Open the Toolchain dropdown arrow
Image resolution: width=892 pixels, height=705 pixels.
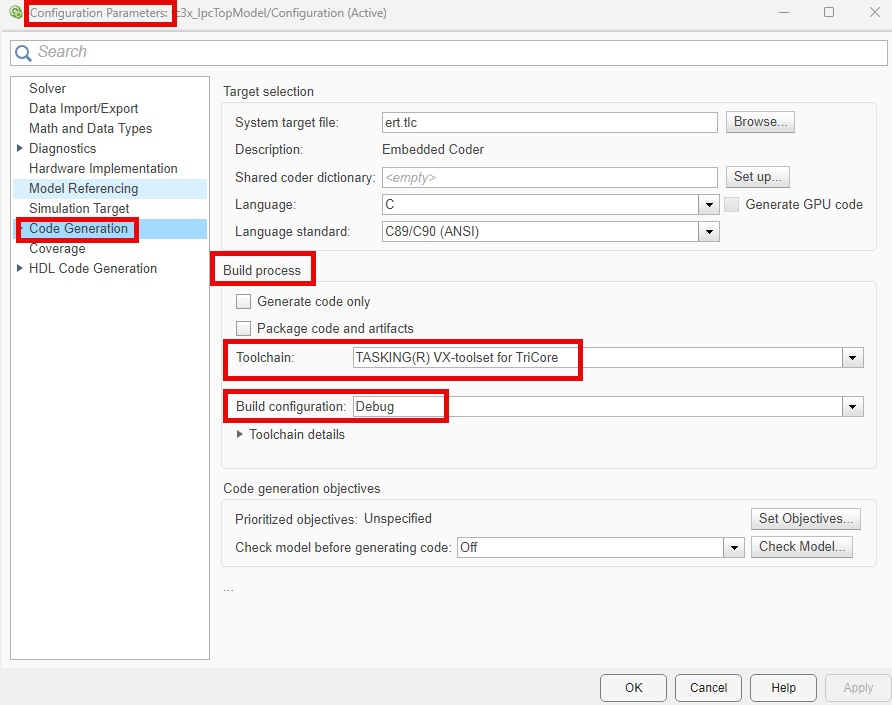[x=853, y=358]
